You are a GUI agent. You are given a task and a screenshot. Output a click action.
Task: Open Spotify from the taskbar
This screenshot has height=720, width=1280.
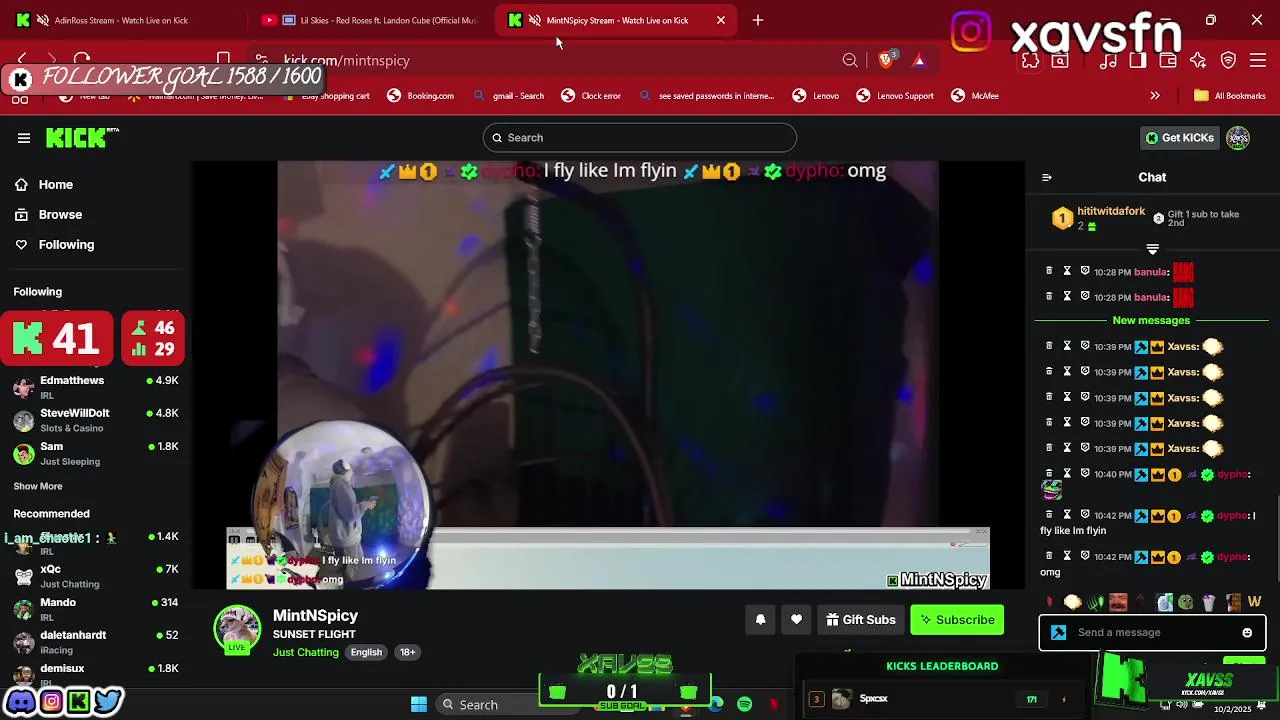click(x=745, y=704)
